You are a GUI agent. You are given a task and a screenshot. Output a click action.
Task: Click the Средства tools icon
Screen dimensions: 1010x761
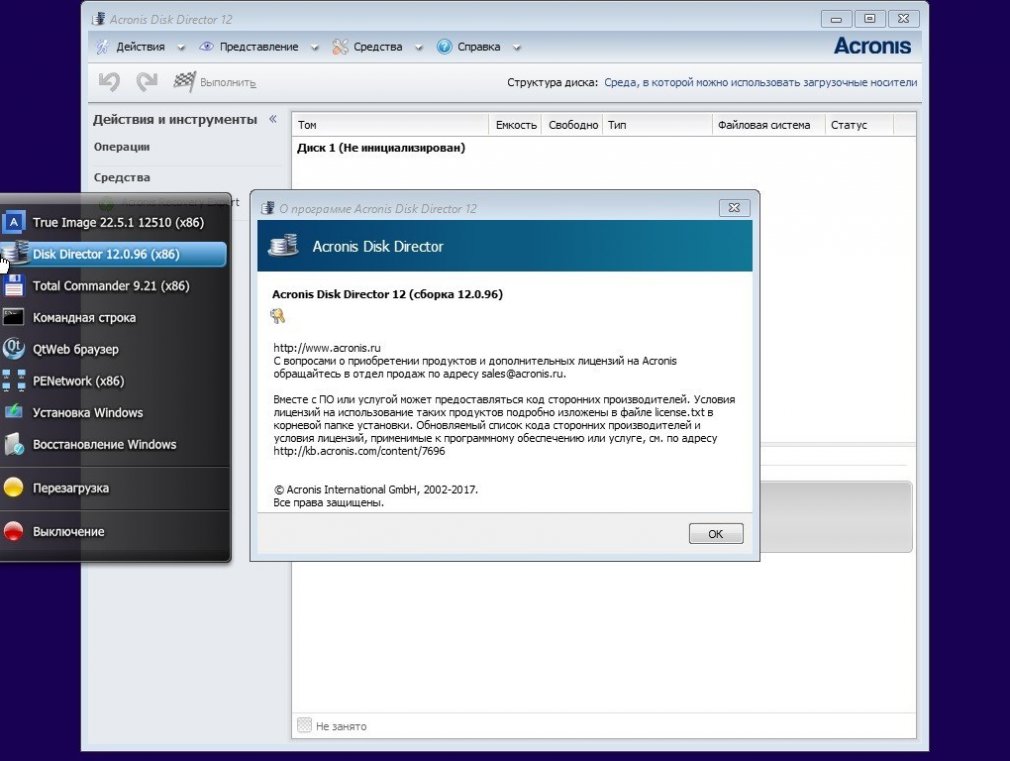click(340, 47)
